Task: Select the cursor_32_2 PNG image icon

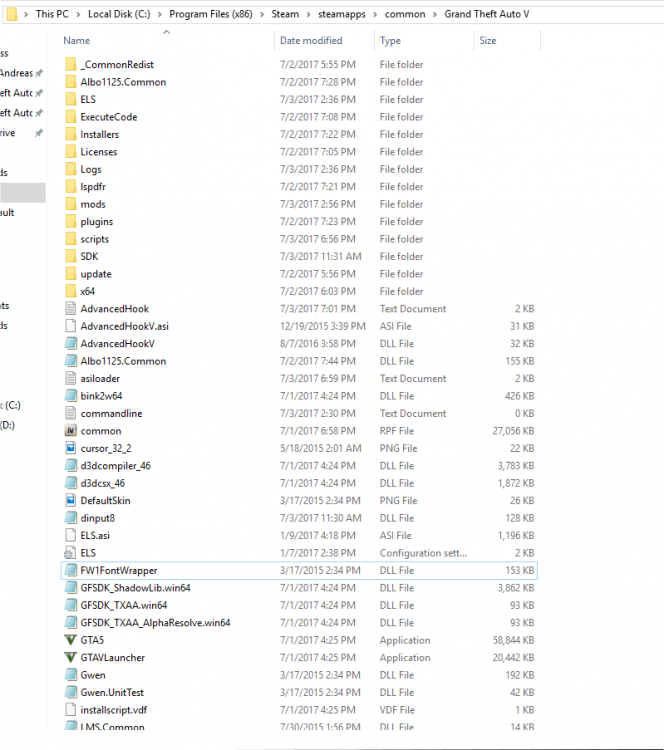Action: (x=70, y=448)
